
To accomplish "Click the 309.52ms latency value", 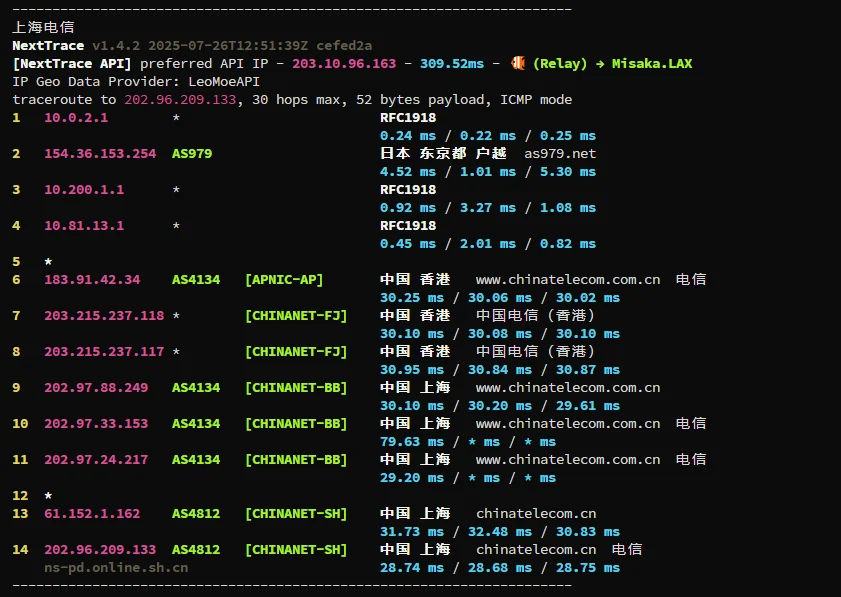I will [x=452, y=63].
